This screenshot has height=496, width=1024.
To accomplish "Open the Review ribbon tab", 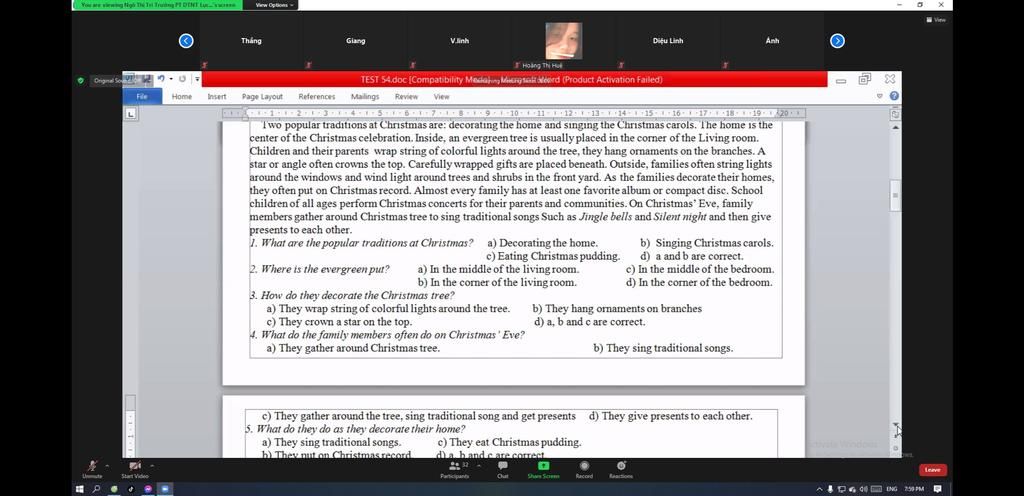I will pyautogui.click(x=406, y=97).
